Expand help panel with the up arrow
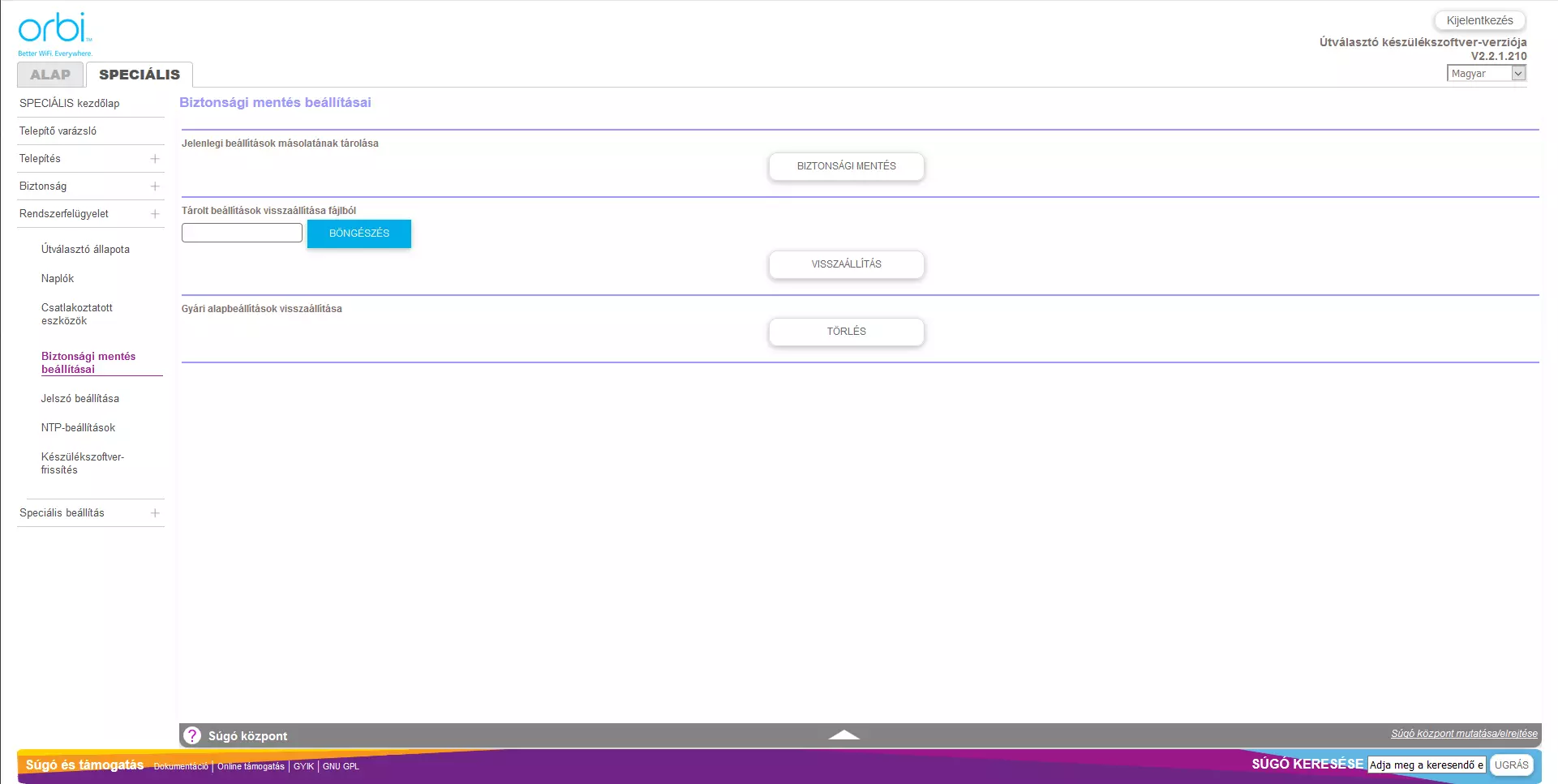 click(843, 735)
